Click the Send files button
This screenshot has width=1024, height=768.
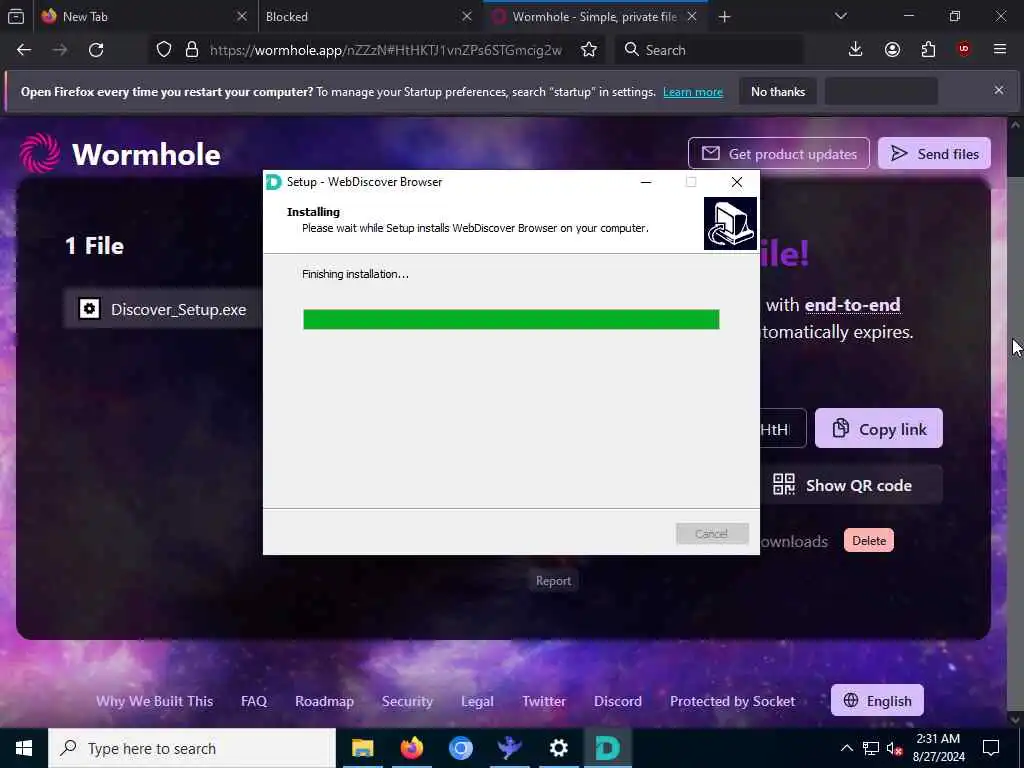(x=934, y=153)
